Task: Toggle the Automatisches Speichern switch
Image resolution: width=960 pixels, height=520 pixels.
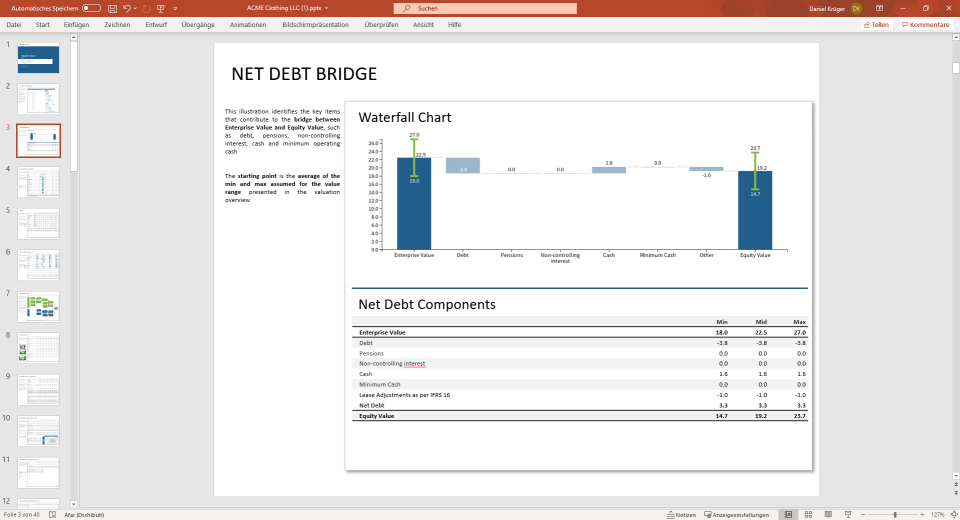Action: coord(91,8)
